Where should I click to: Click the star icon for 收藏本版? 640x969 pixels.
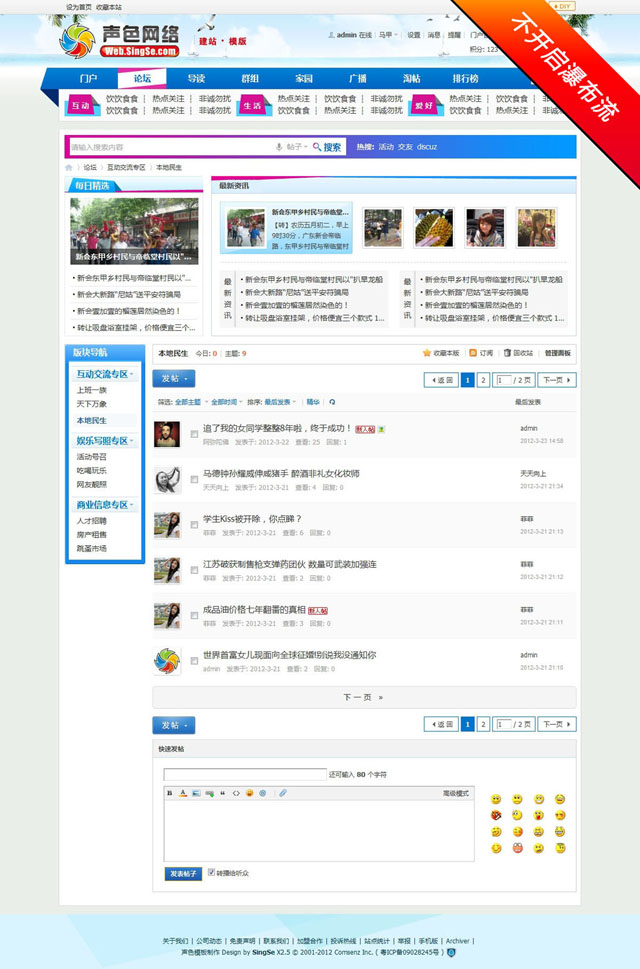426,353
